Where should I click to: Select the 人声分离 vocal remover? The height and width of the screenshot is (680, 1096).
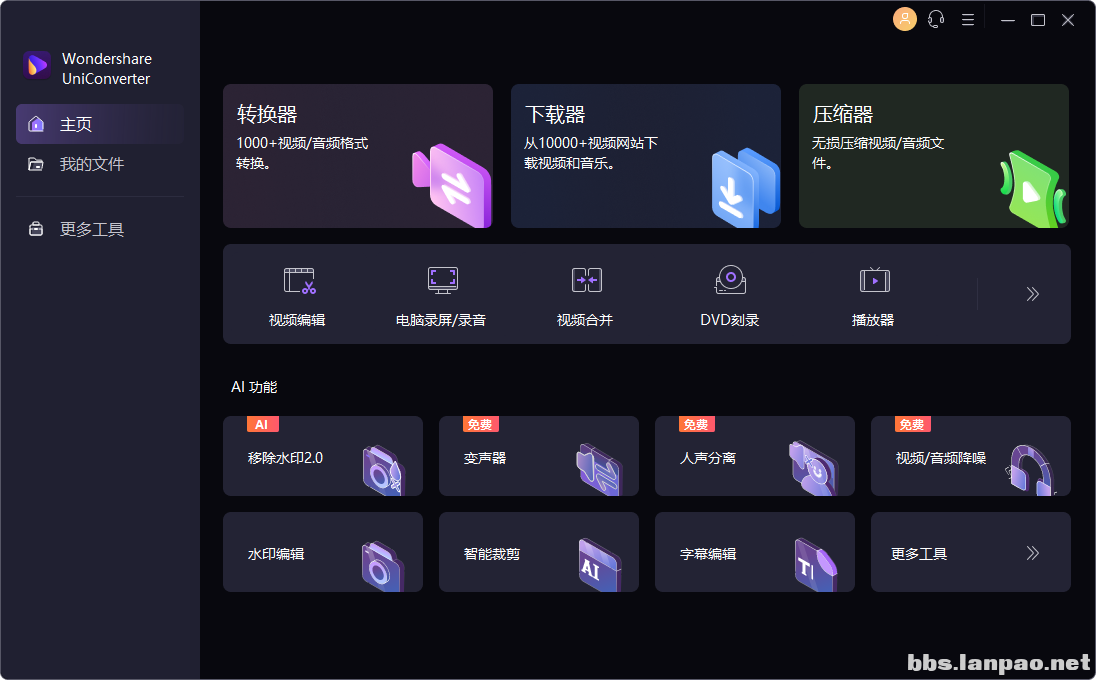[754, 457]
